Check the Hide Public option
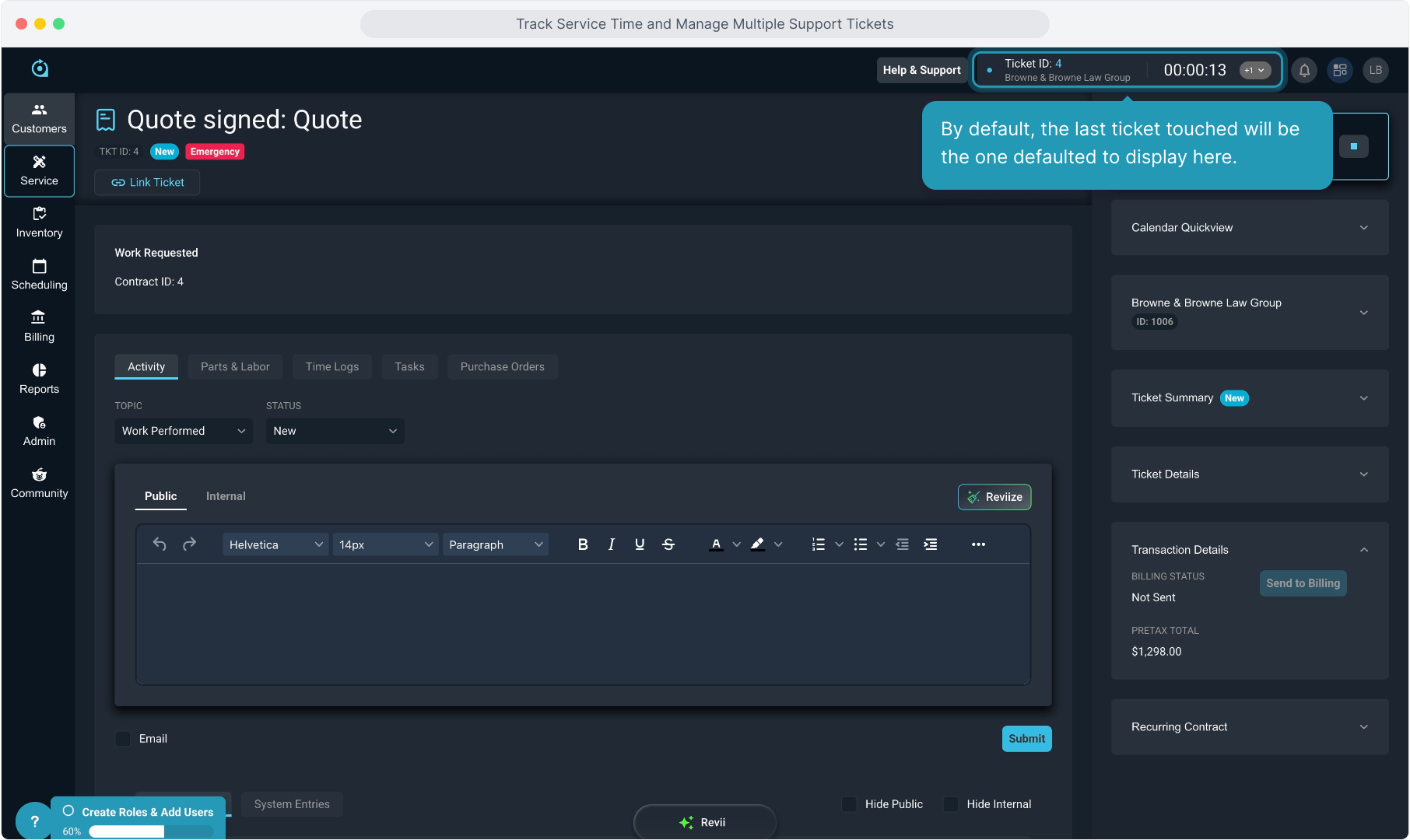This screenshot has width=1410, height=840. tap(850, 804)
